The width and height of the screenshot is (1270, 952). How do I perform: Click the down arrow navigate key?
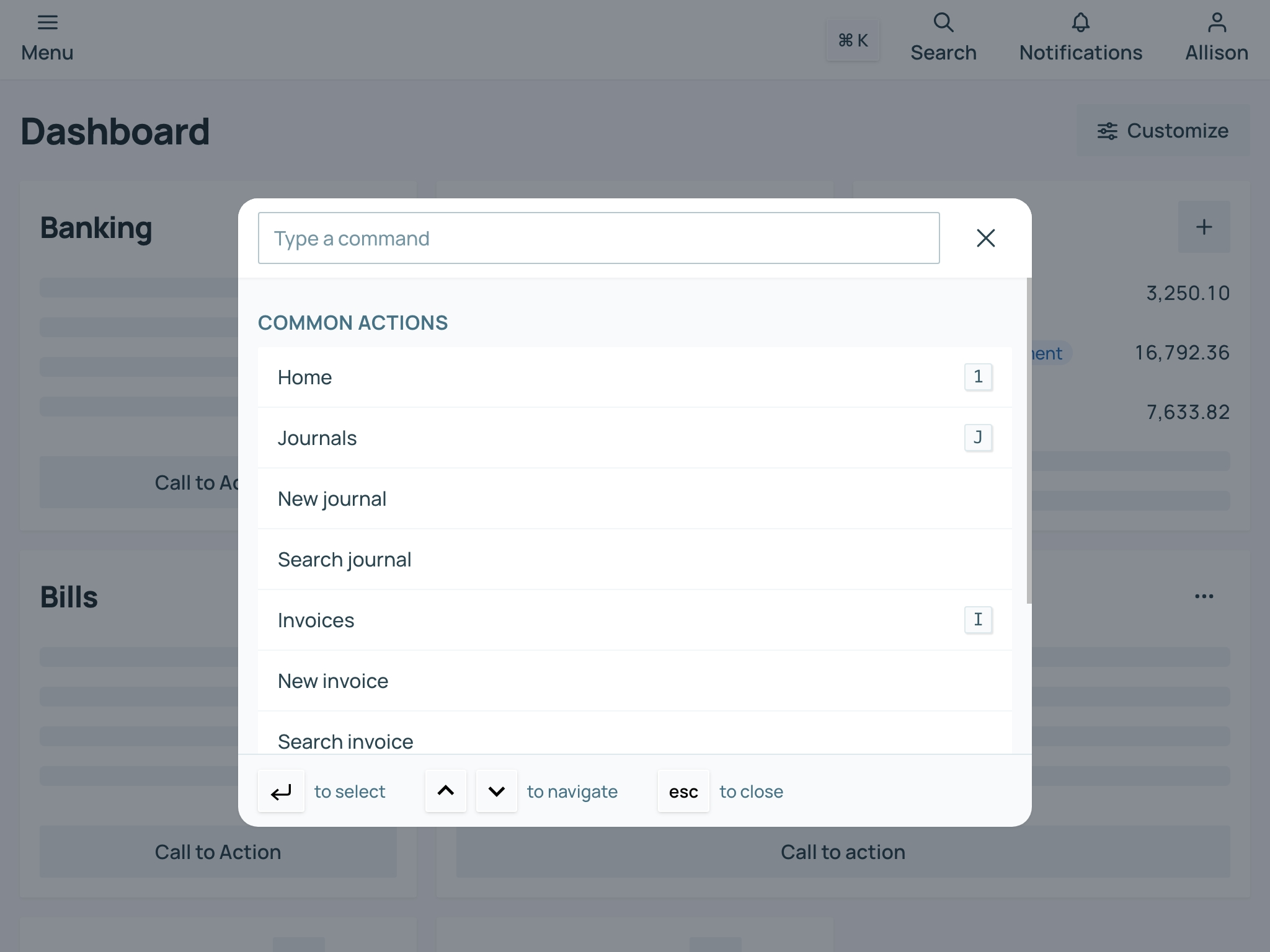pyautogui.click(x=496, y=791)
